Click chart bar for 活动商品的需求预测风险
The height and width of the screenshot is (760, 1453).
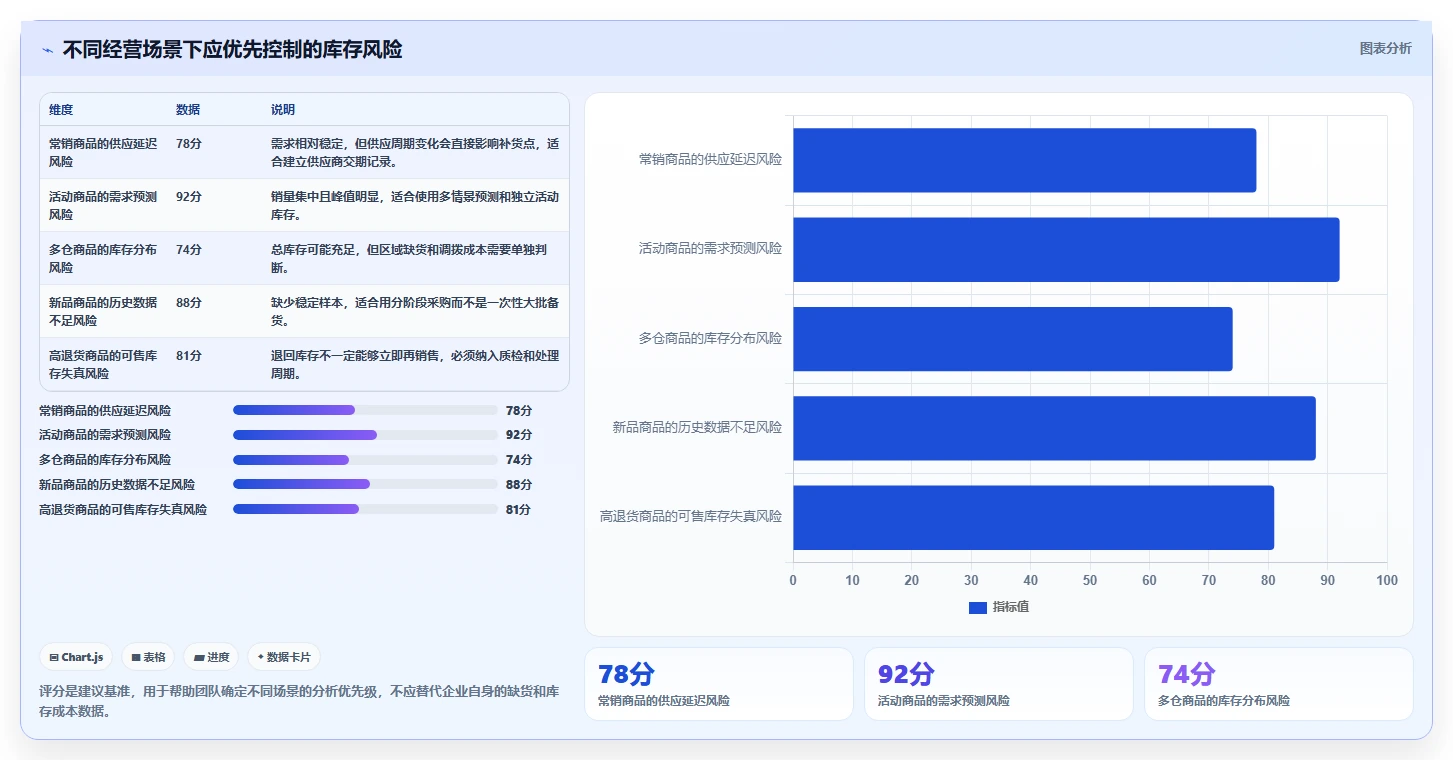click(x=1066, y=249)
